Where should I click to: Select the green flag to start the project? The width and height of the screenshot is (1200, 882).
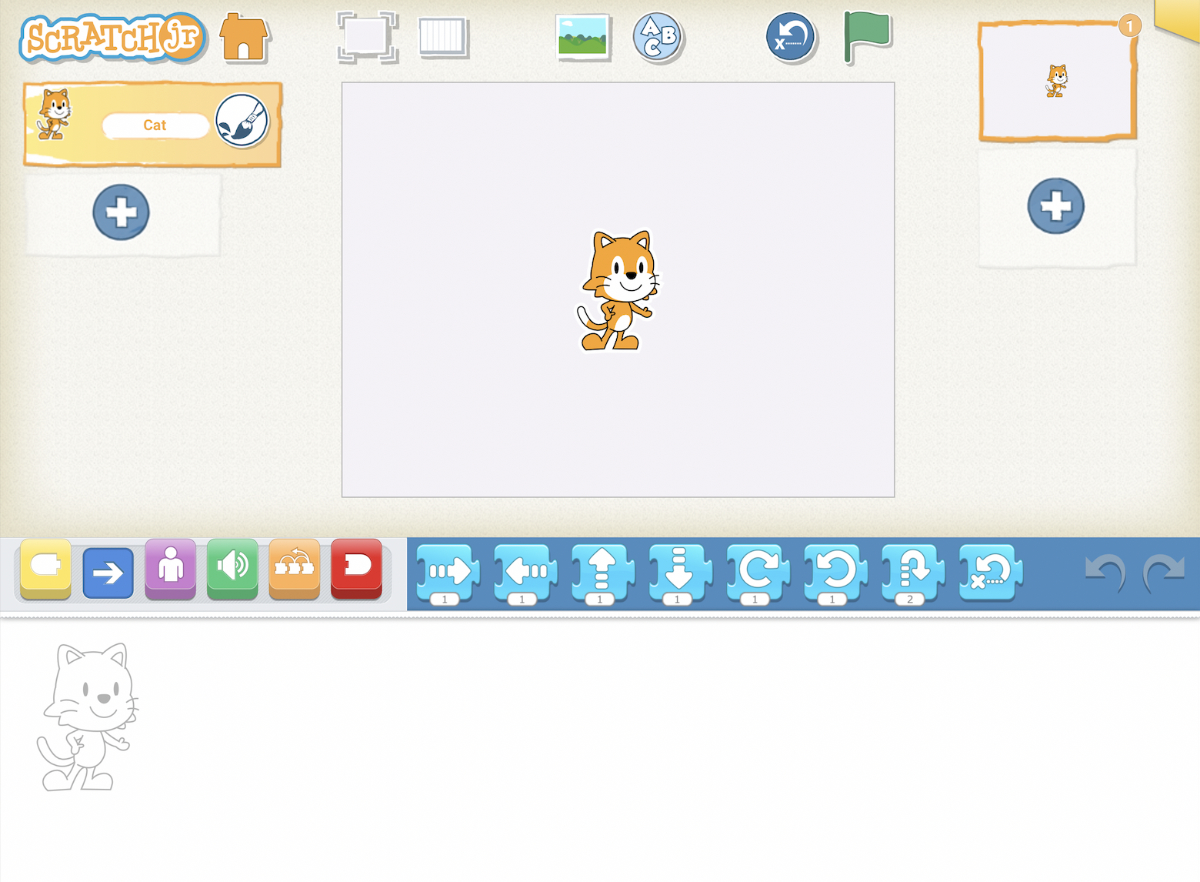coord(866,38)
